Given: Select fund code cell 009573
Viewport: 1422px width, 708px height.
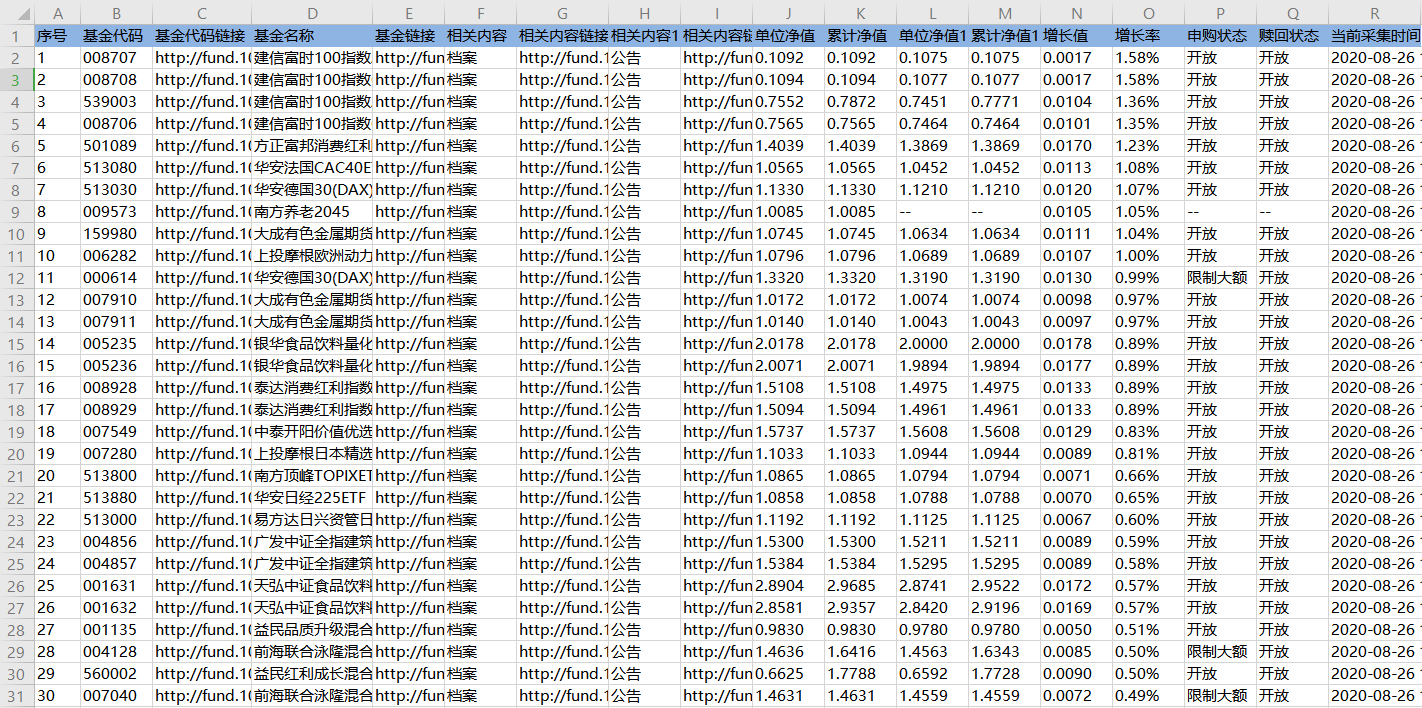Looking at the screenshot, I should coord(115,212).
